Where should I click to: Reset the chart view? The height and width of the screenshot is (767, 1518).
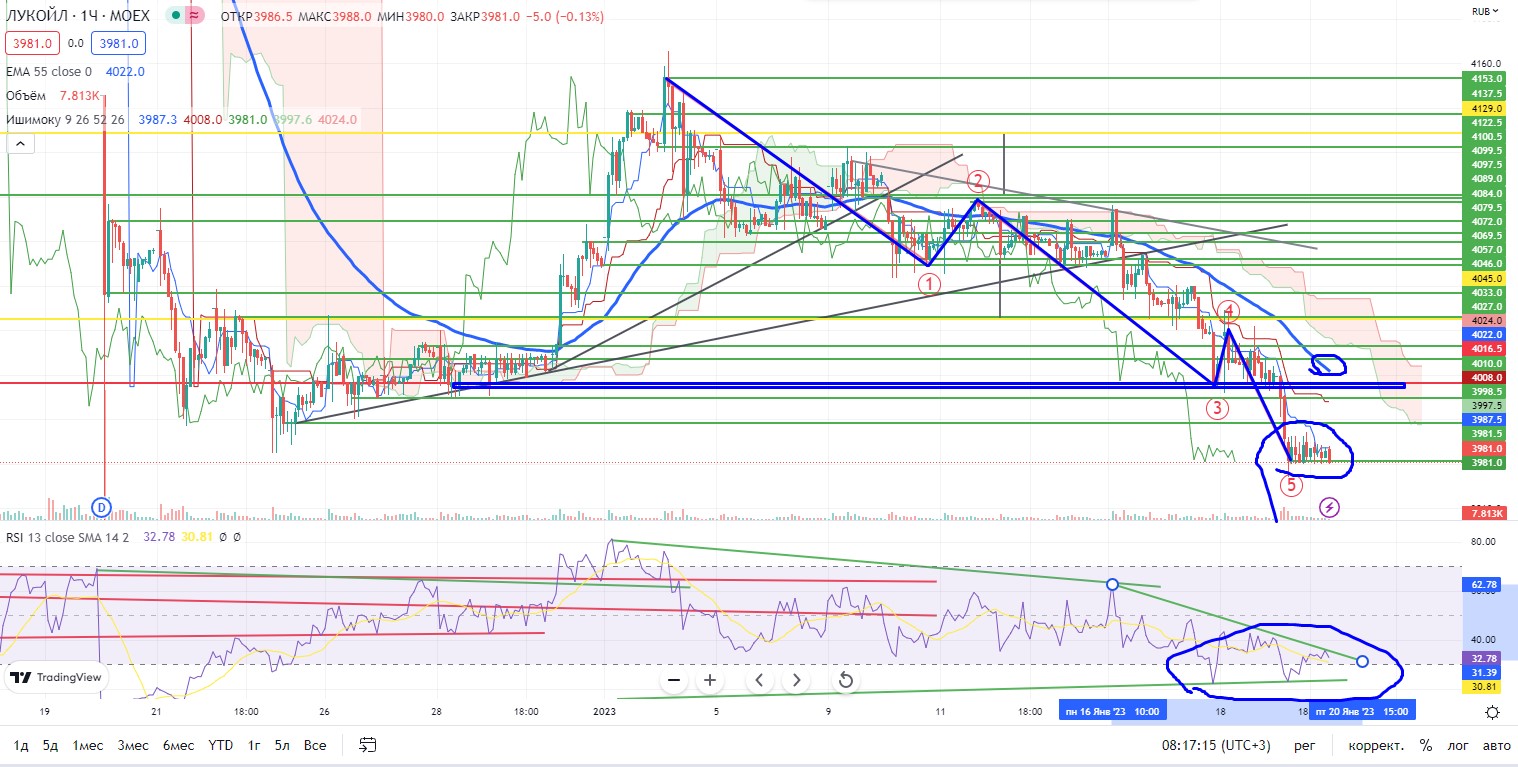point(845,680)
